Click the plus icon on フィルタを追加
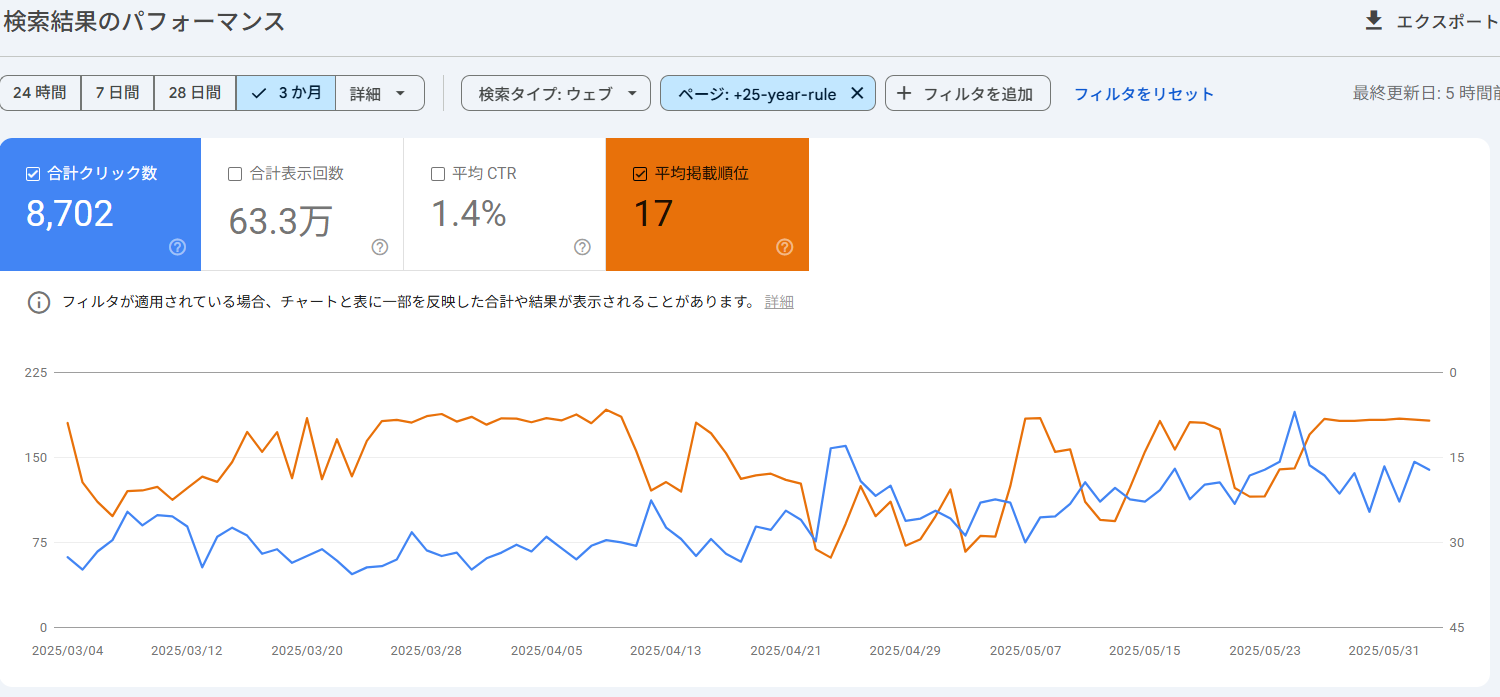 click(906, 92)
